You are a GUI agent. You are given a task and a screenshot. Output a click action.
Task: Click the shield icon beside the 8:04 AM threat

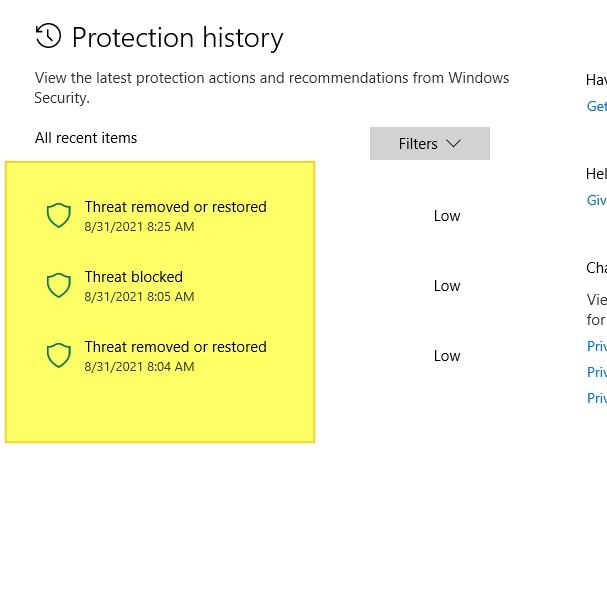pos(59,356)
